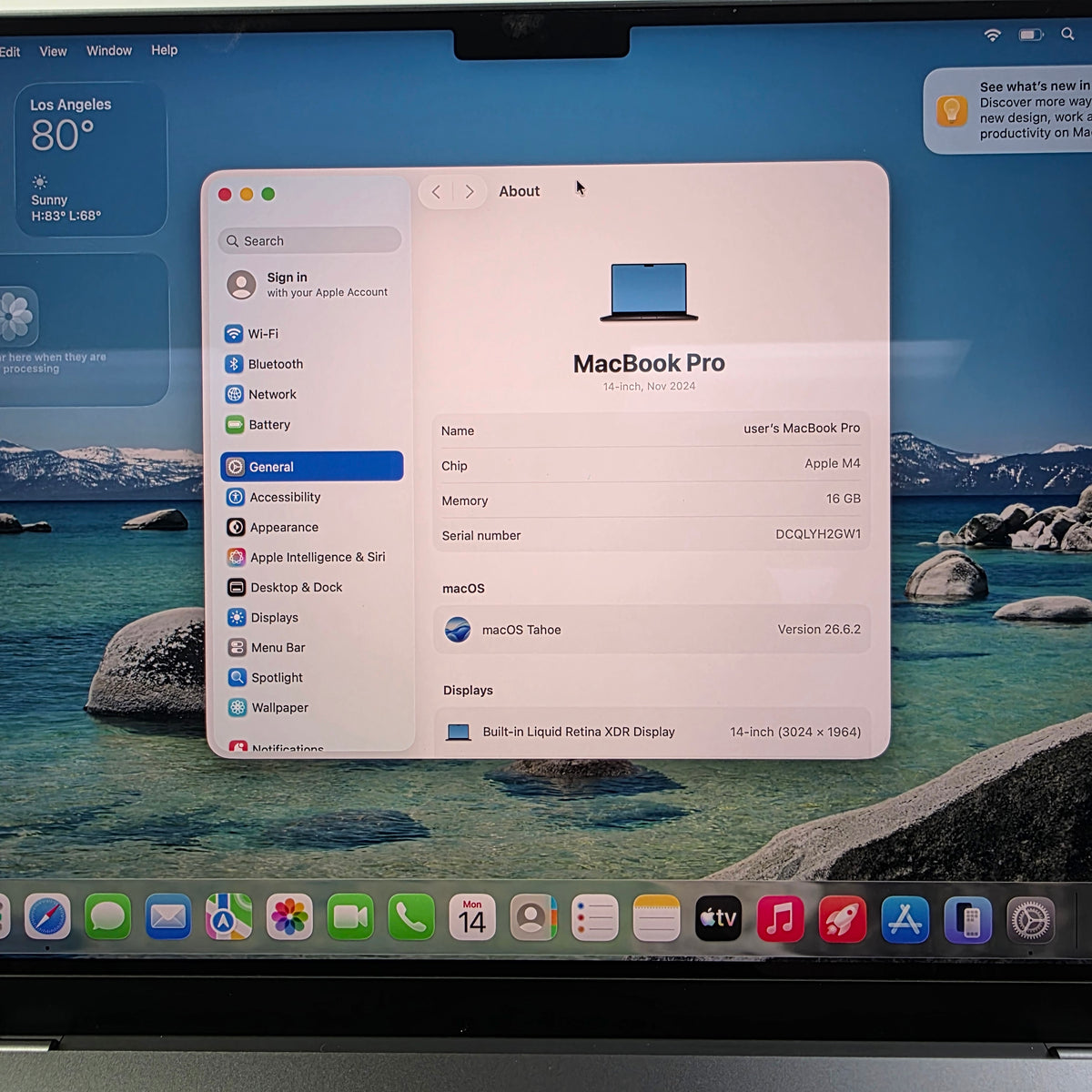Open the macOS Tahoe version row
This screenshot has width=1092, height=1092.
click(x=652, y=630)
